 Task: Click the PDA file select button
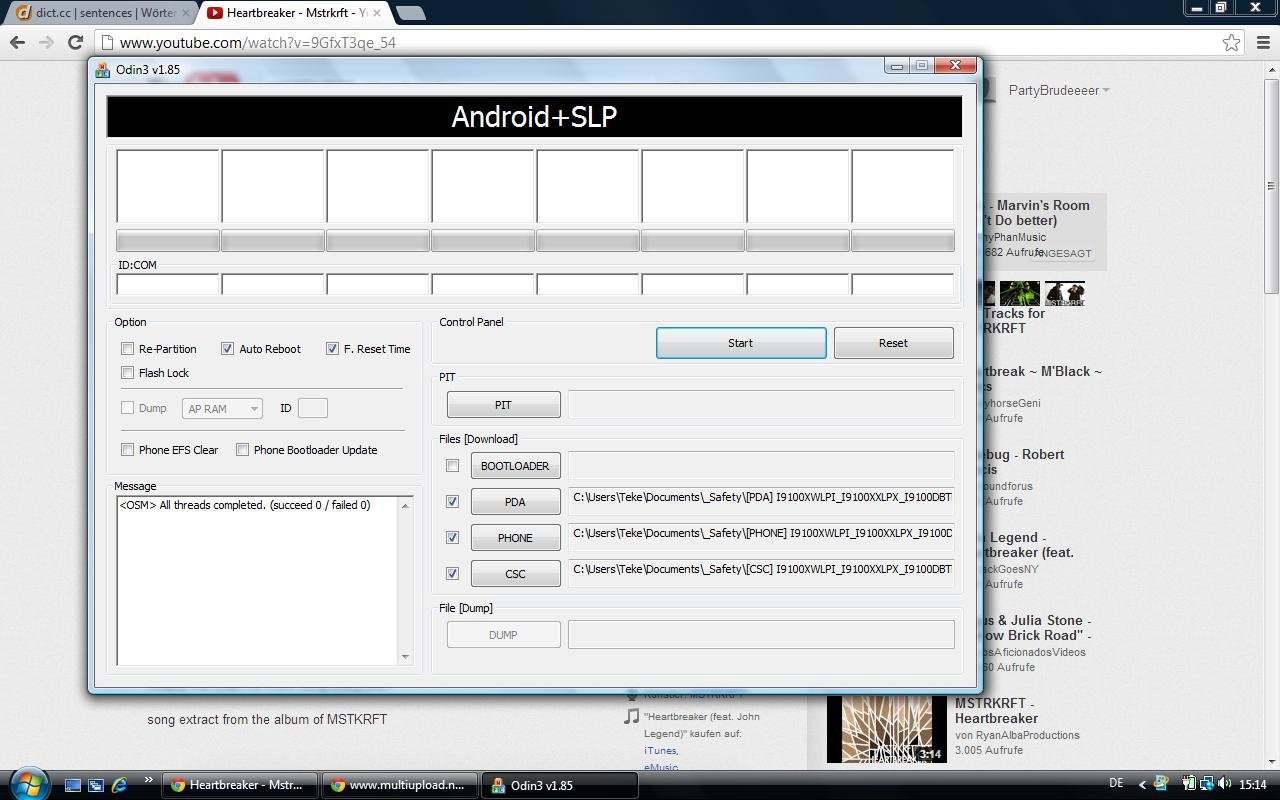(515, 502)
